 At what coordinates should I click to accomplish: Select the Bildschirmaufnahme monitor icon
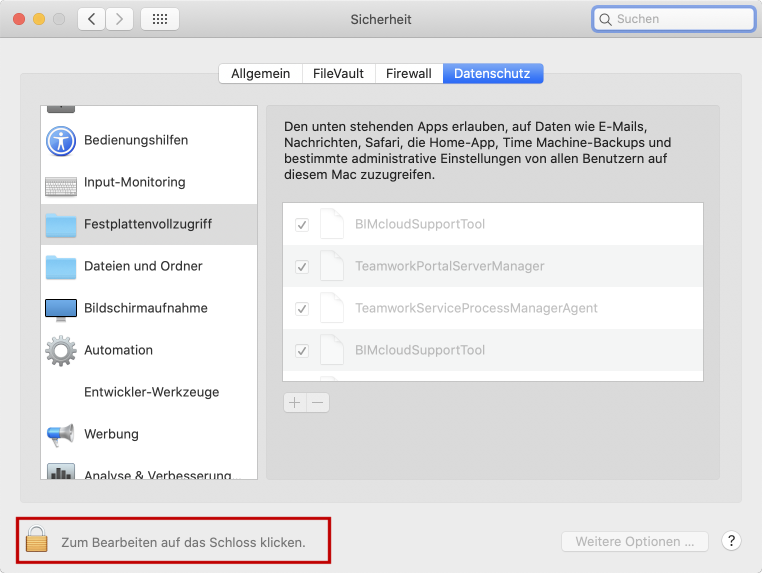[x=61, y=308]
